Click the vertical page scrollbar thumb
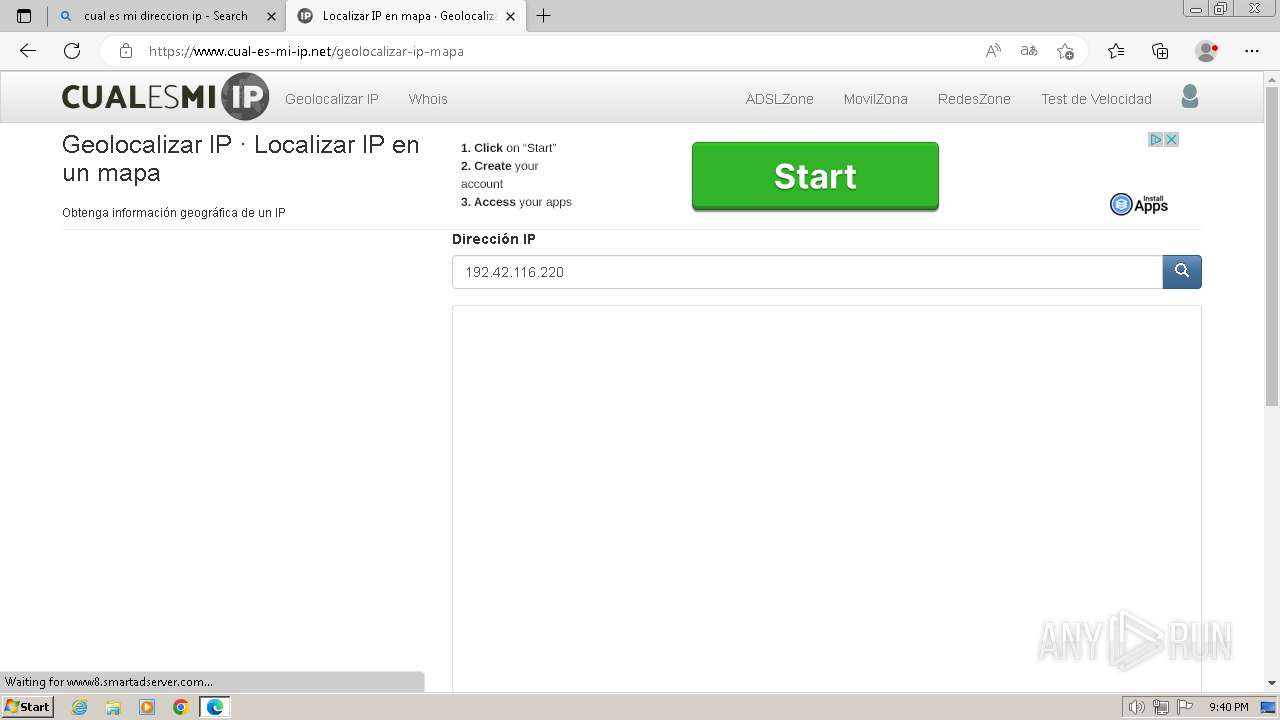The width and height of the screenshot is (1280, 720). coord(1272,246)
